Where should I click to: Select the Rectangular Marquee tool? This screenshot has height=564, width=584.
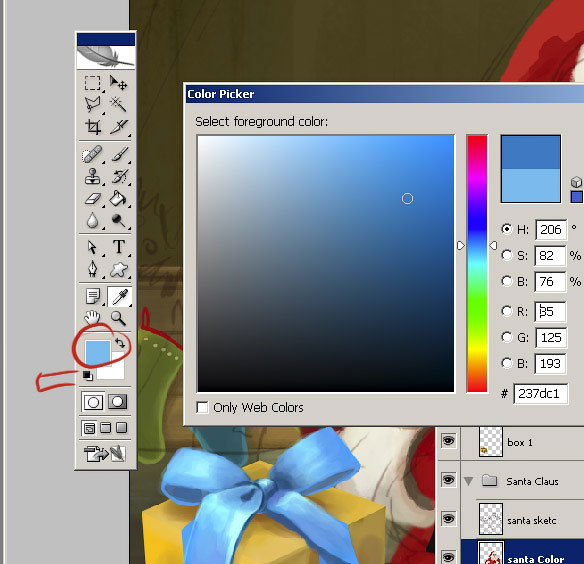92,83
